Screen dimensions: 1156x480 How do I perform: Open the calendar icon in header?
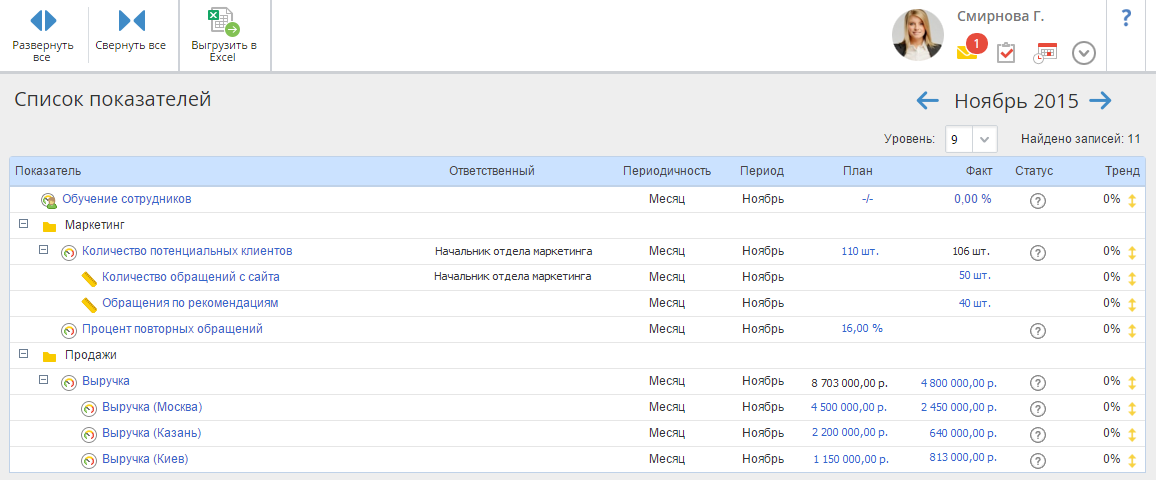[1045, 53]
